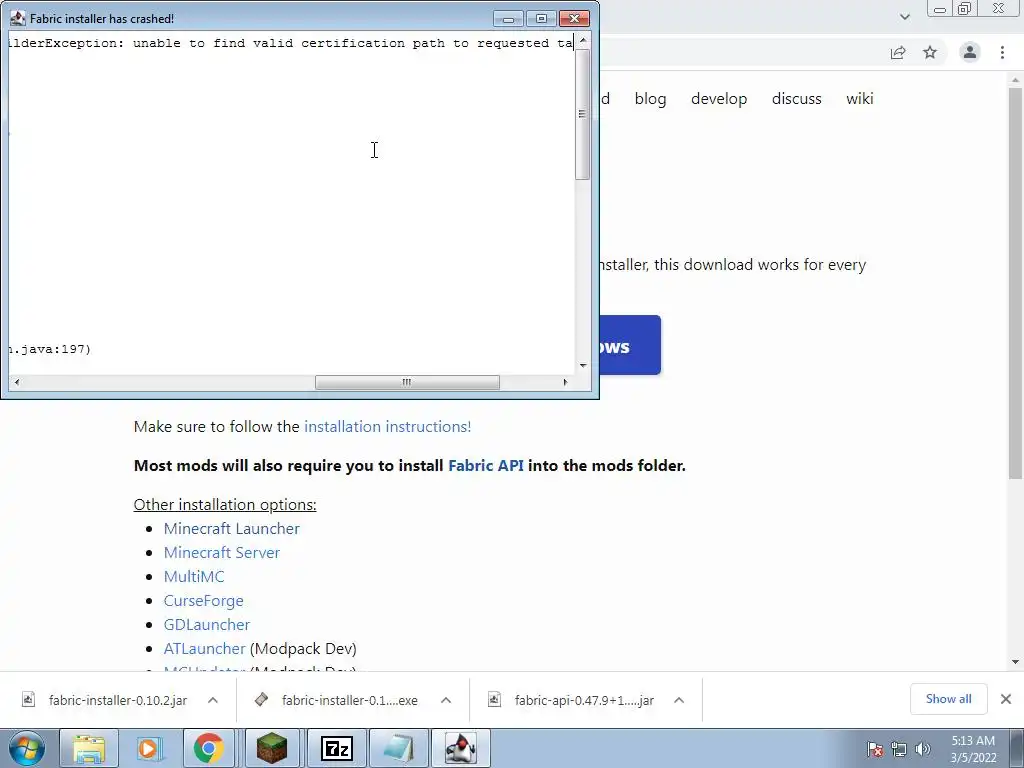Screen dimensions: 1024x768
Task: Open ATLauncher installation option
Action: tap(204, 648)
